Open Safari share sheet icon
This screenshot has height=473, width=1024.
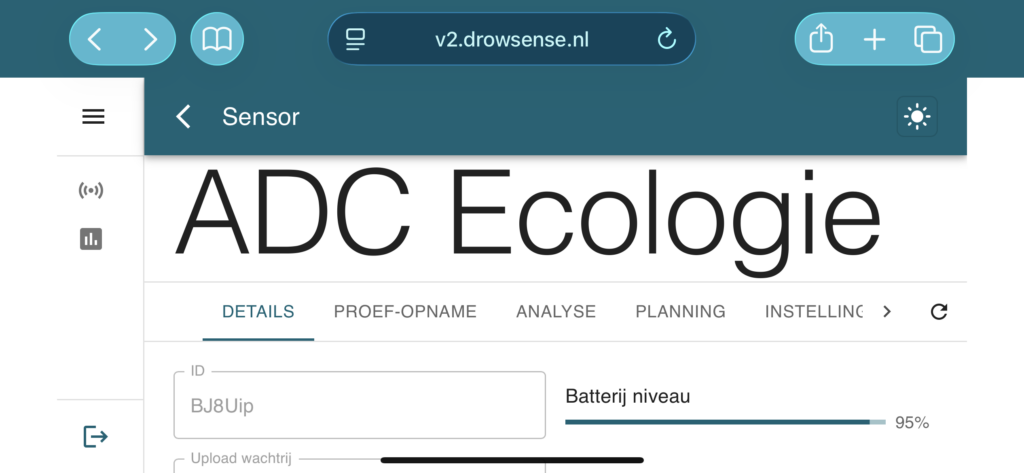[x=821, y=39]
